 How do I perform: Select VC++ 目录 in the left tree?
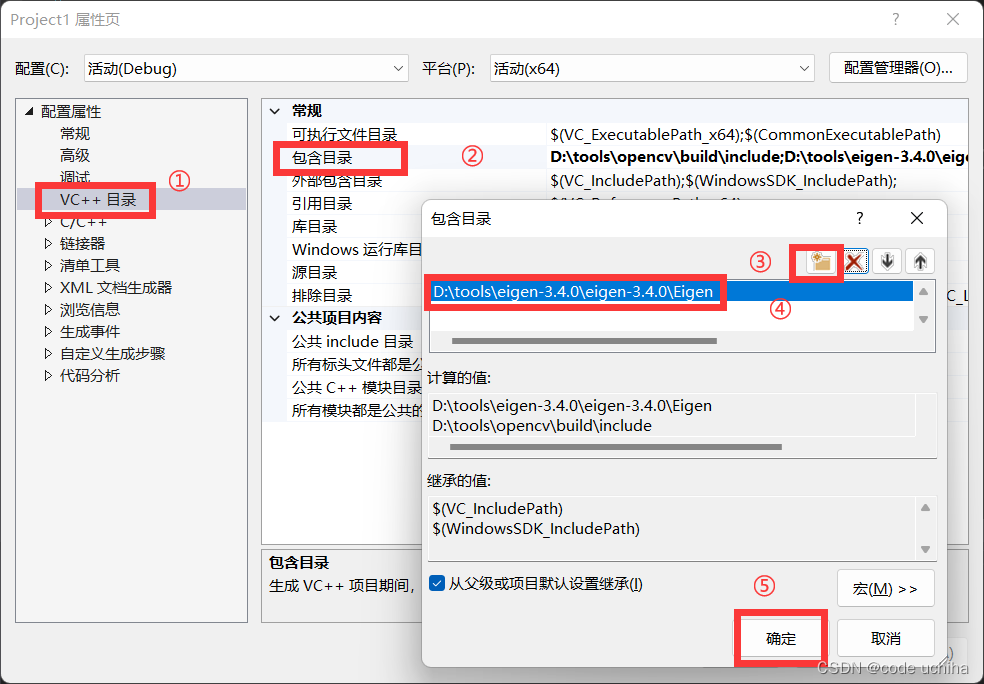point(94,200)
